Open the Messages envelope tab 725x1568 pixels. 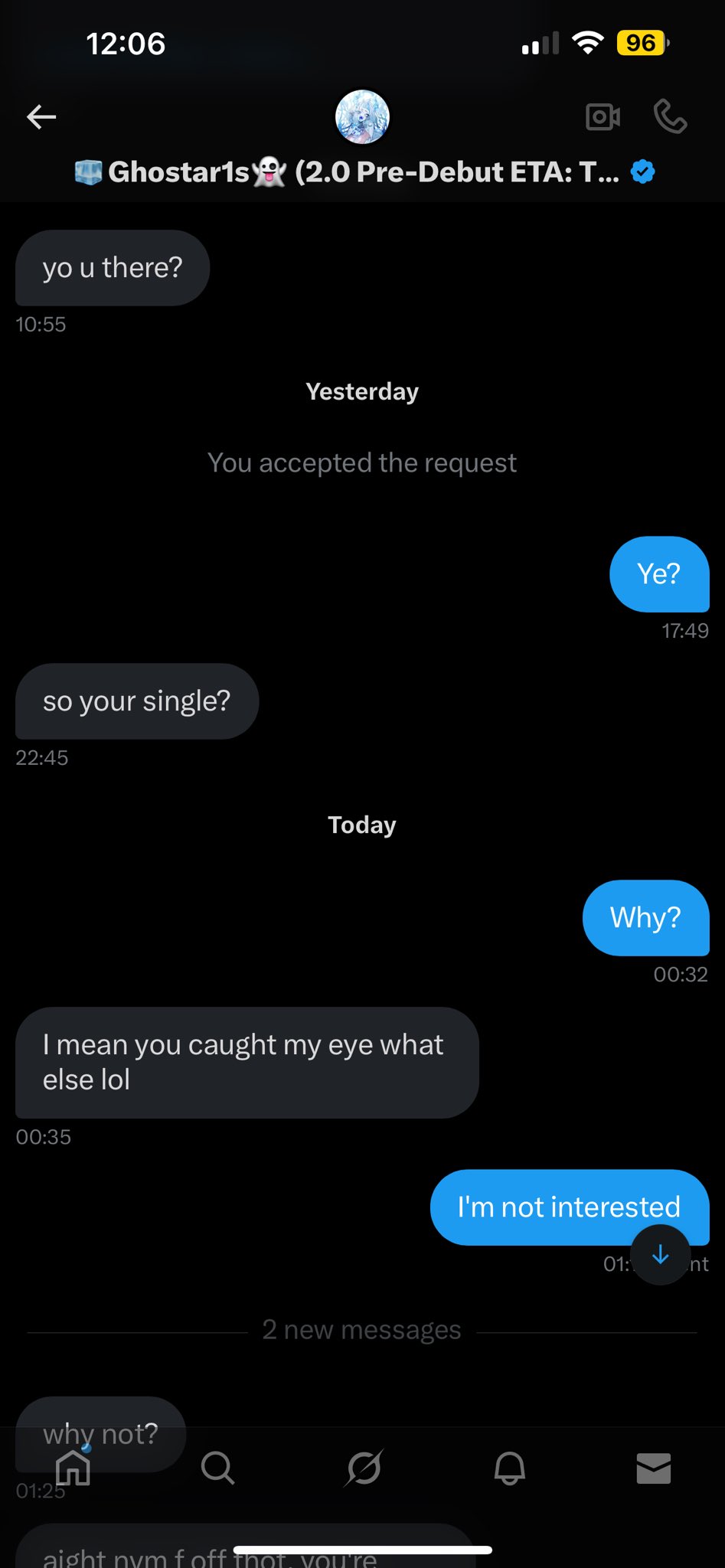click(654, 1468)
